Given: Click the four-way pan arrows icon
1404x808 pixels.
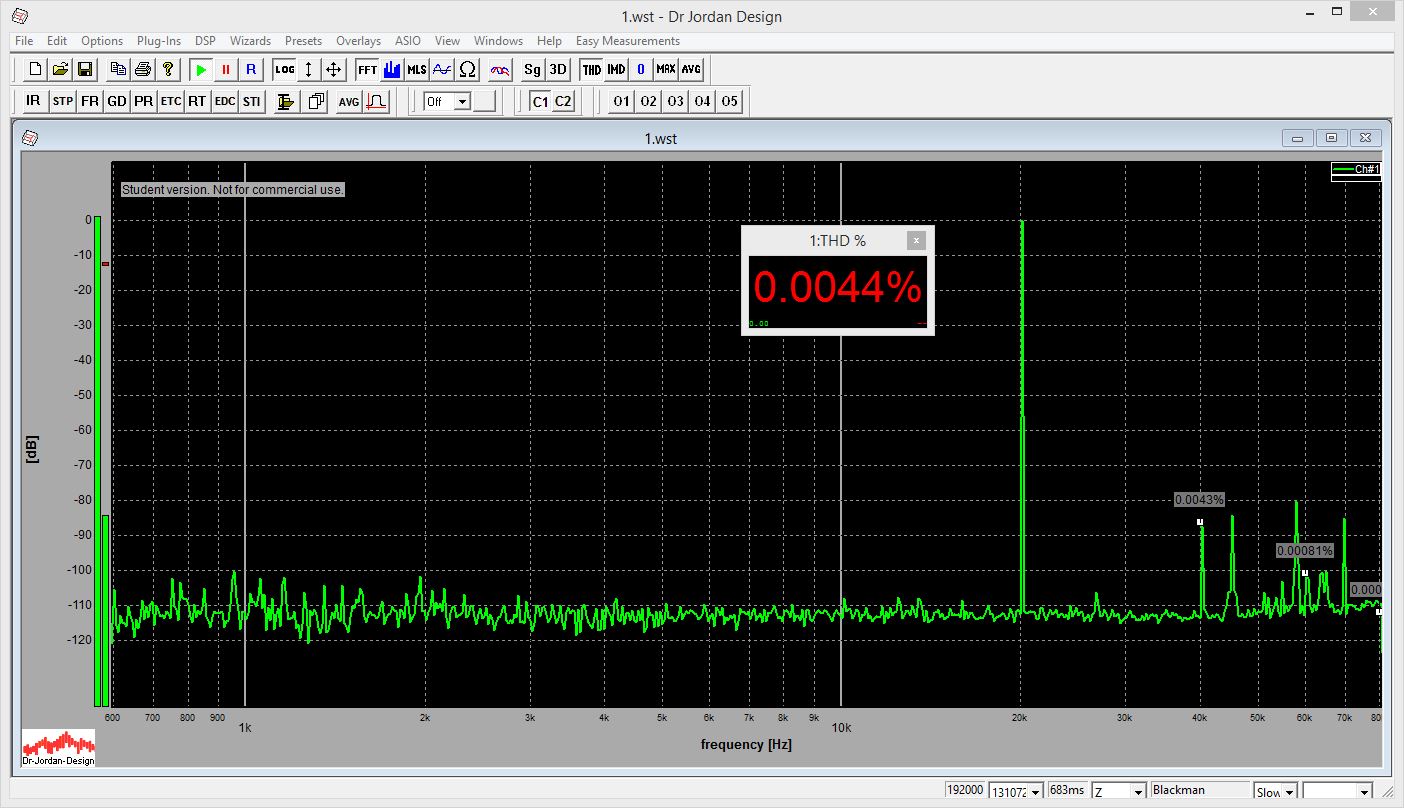Looking at the screenshot, I should [334, 70].
